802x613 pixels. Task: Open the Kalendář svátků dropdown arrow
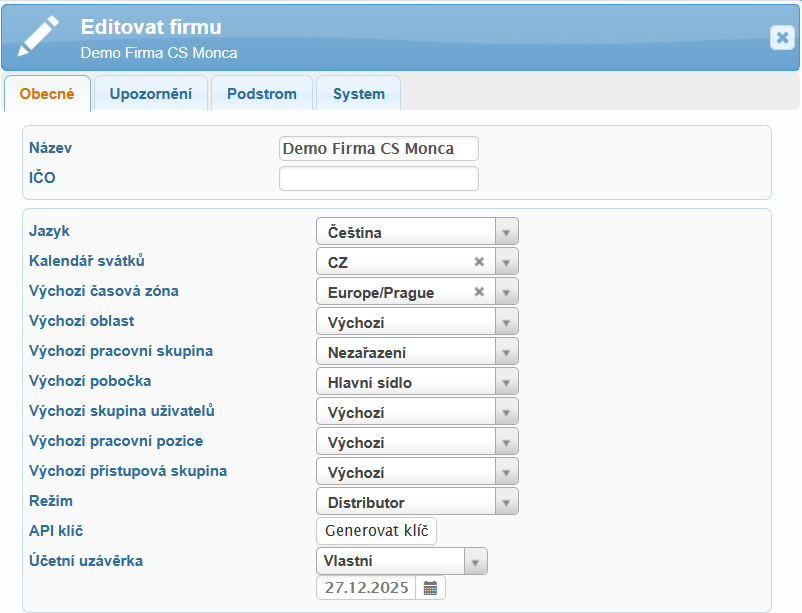[x=506, y=262]
